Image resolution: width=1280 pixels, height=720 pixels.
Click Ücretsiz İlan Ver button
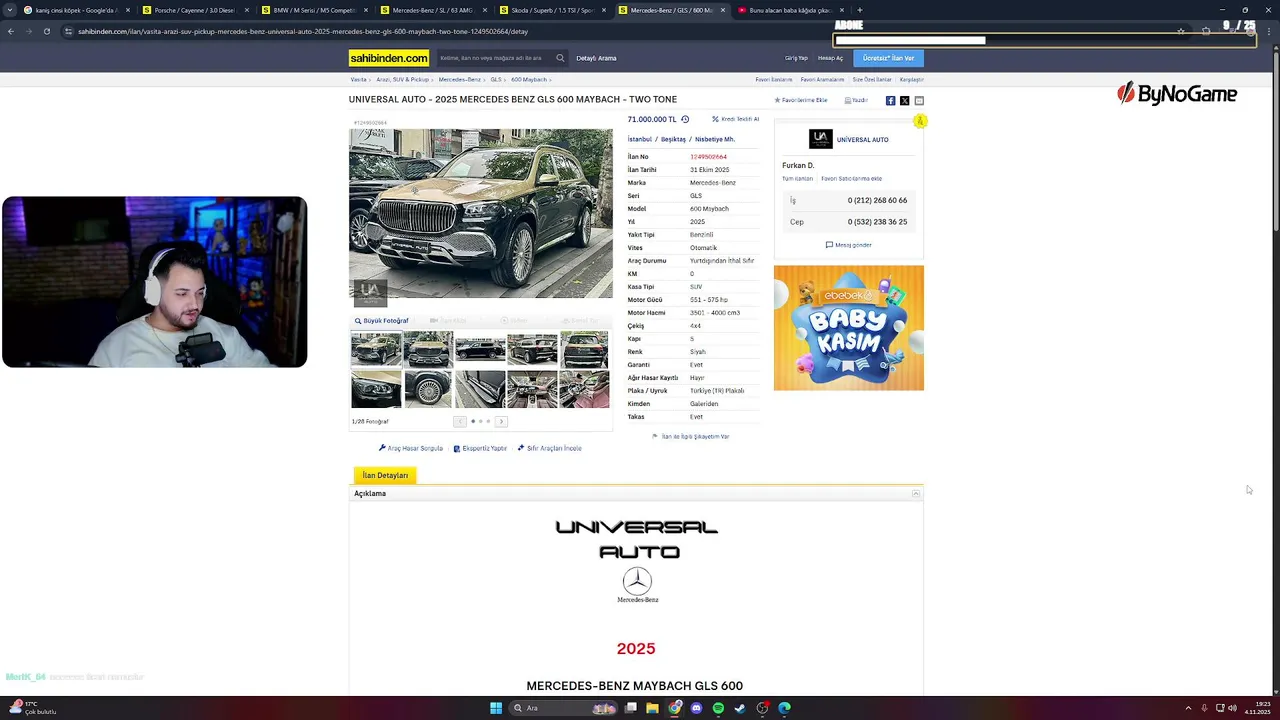(888, 58)
